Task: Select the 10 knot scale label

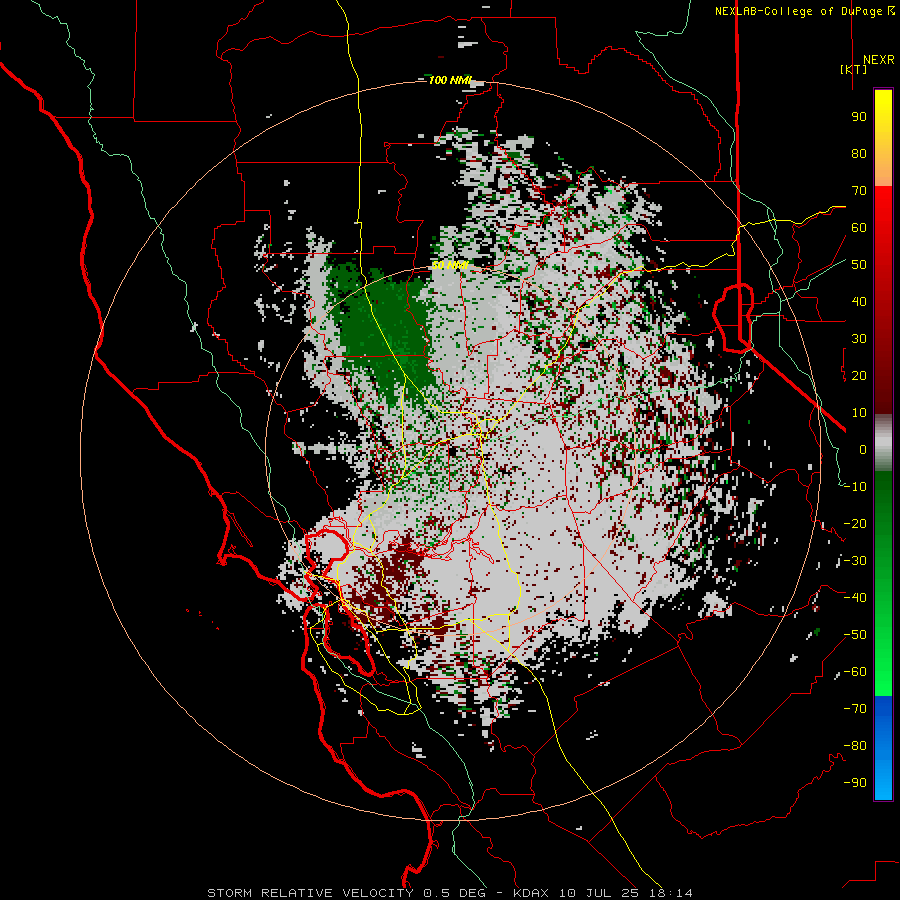Action: click(x=859, y=413)
